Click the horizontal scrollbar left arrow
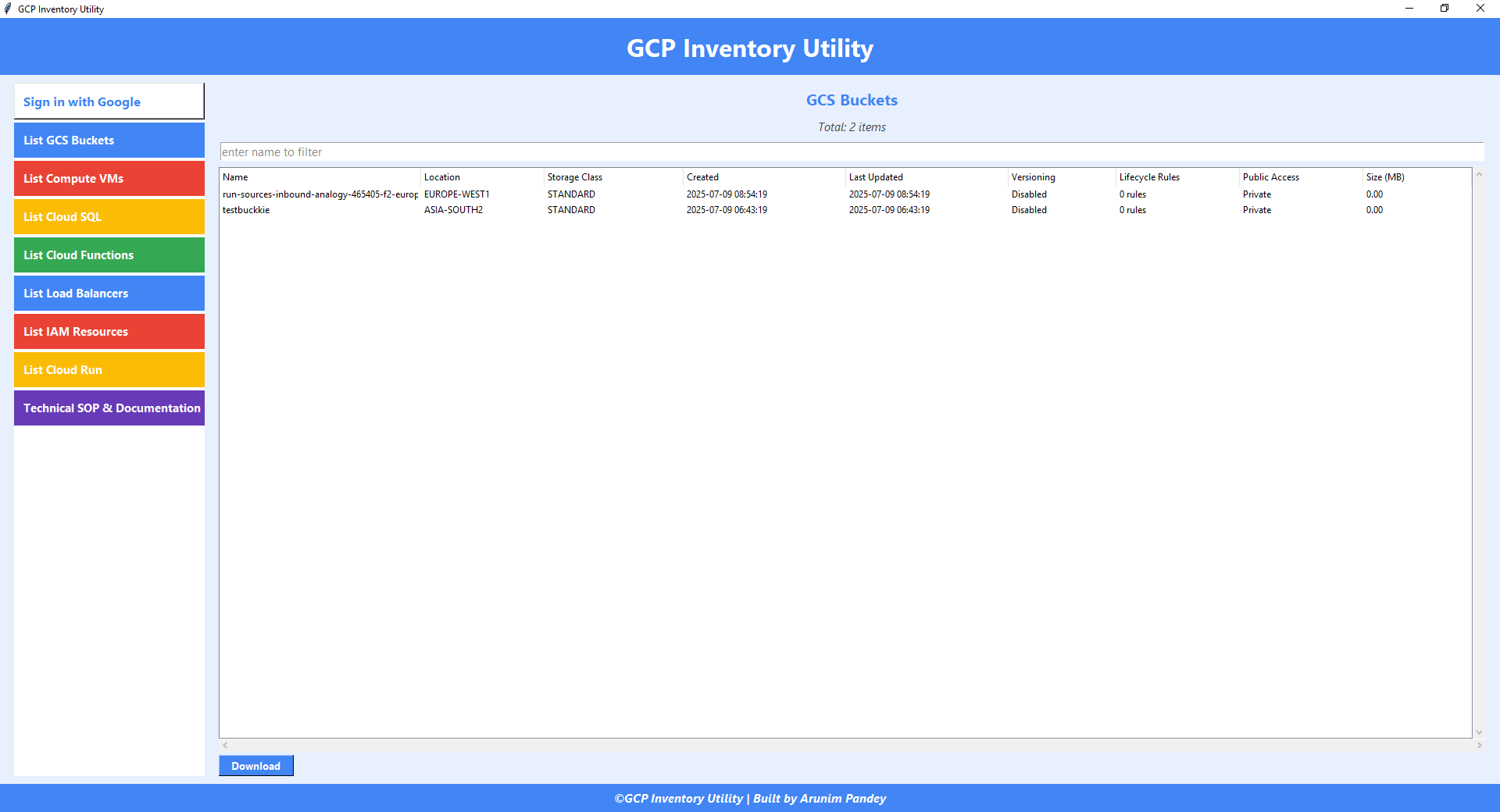 click(225, 746)
